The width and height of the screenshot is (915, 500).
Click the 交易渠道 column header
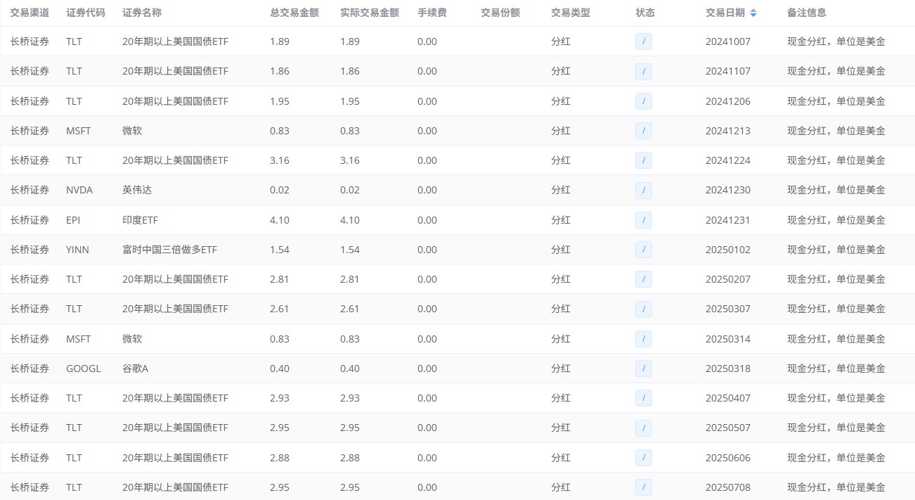pyautogui.click(x=30, y=13)
